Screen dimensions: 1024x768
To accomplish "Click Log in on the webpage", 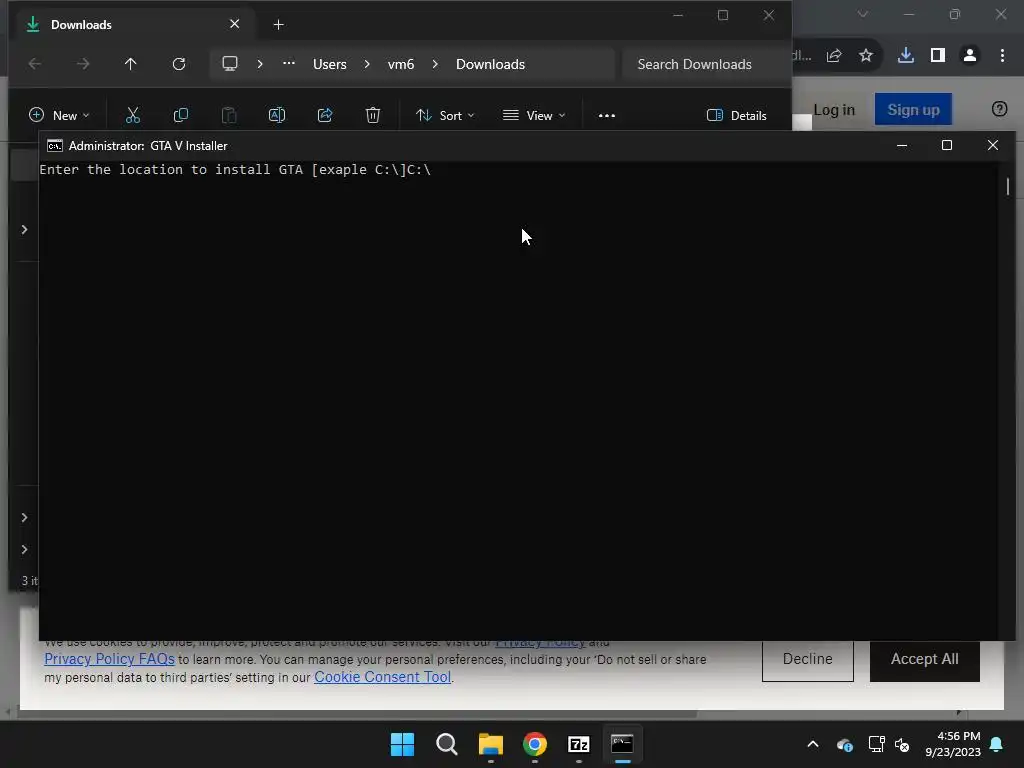I will pyautogui.click(x=834, y=110).
